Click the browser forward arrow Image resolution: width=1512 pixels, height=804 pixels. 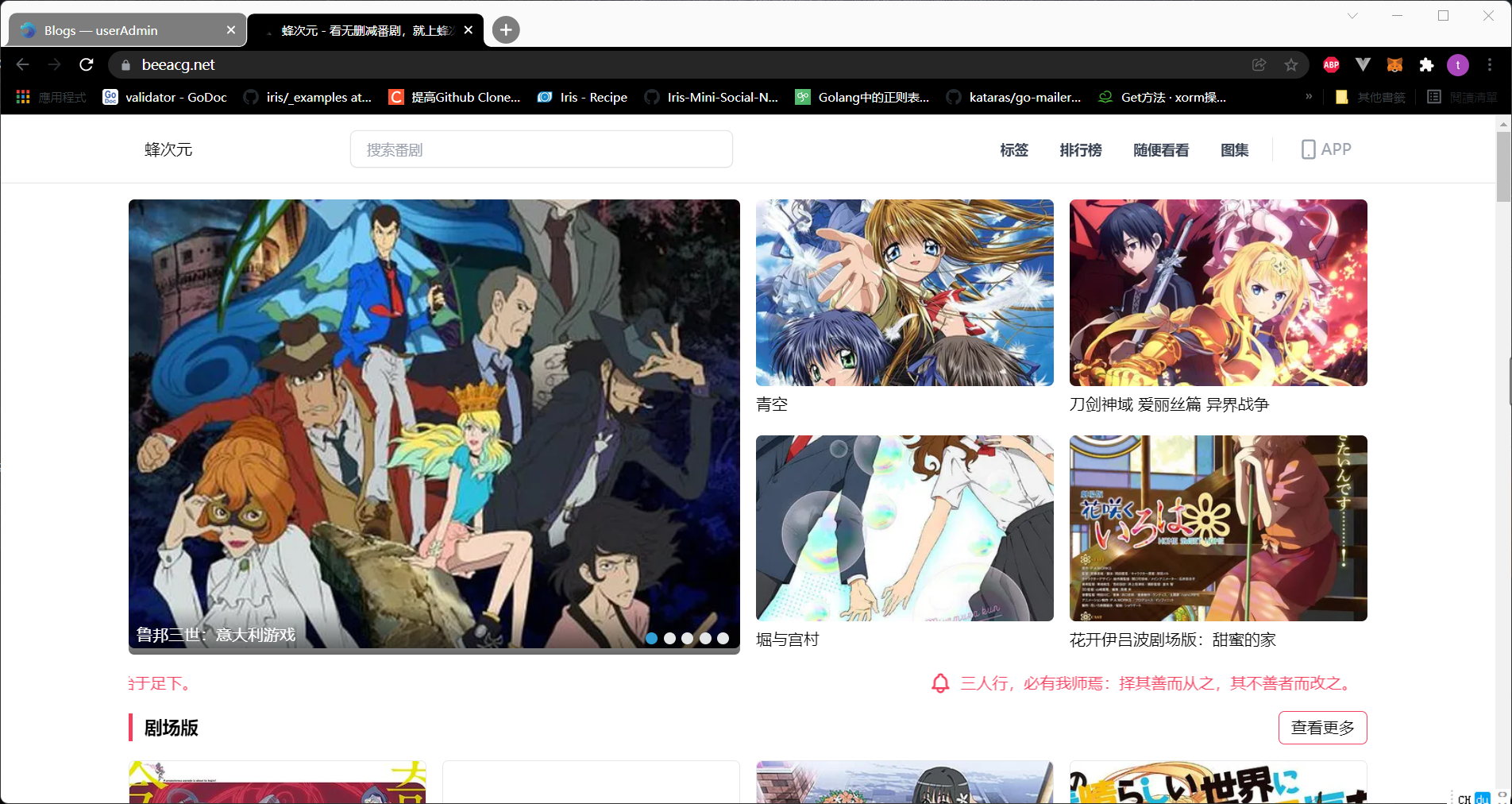[54, 64]
